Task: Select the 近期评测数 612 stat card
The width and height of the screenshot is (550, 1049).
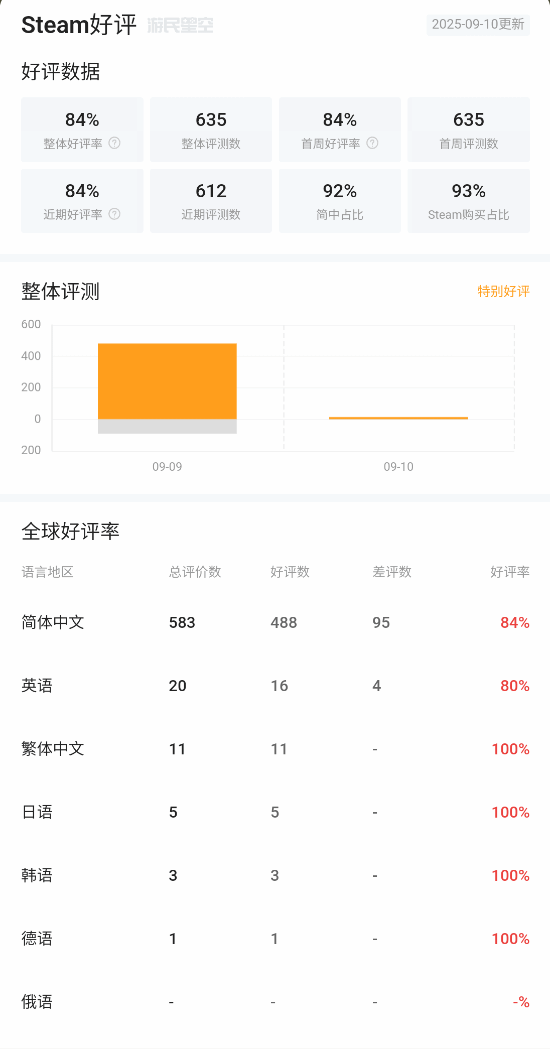Action: [211, 201]
